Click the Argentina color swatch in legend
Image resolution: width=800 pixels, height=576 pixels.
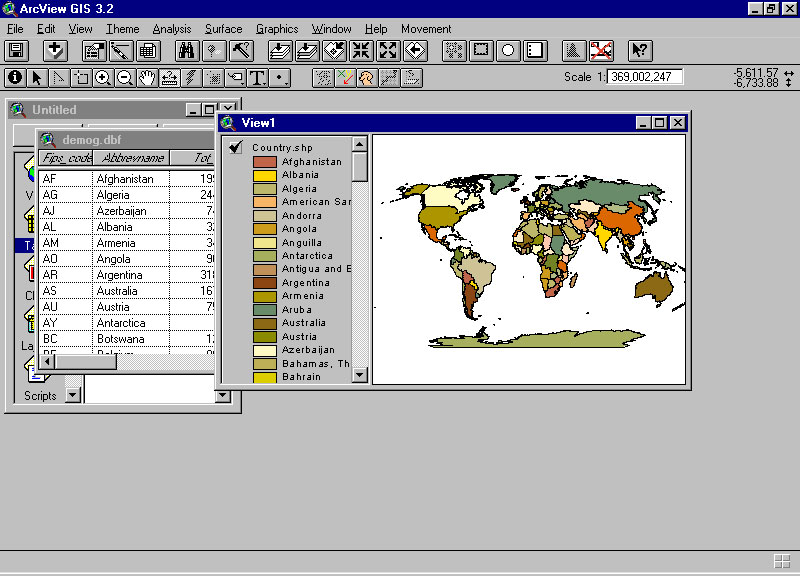[264, 283]
